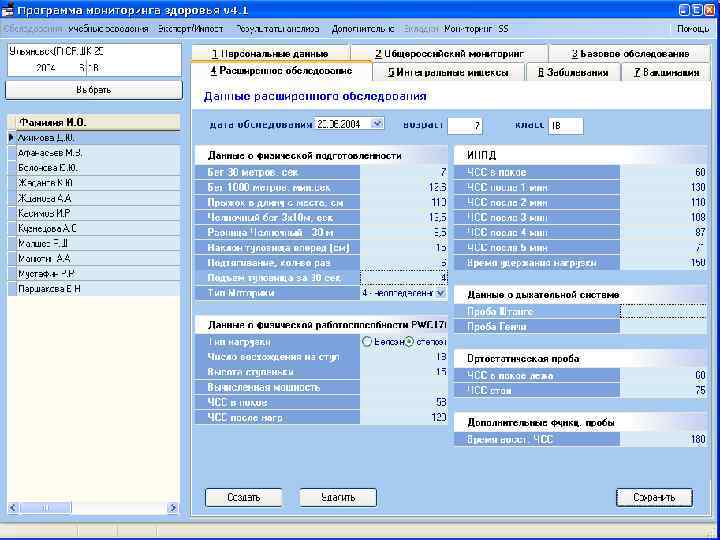This screenshot has width=720, height=540.
Task: Click the Бег 30 метров value field
Action: tap(404, 172)
